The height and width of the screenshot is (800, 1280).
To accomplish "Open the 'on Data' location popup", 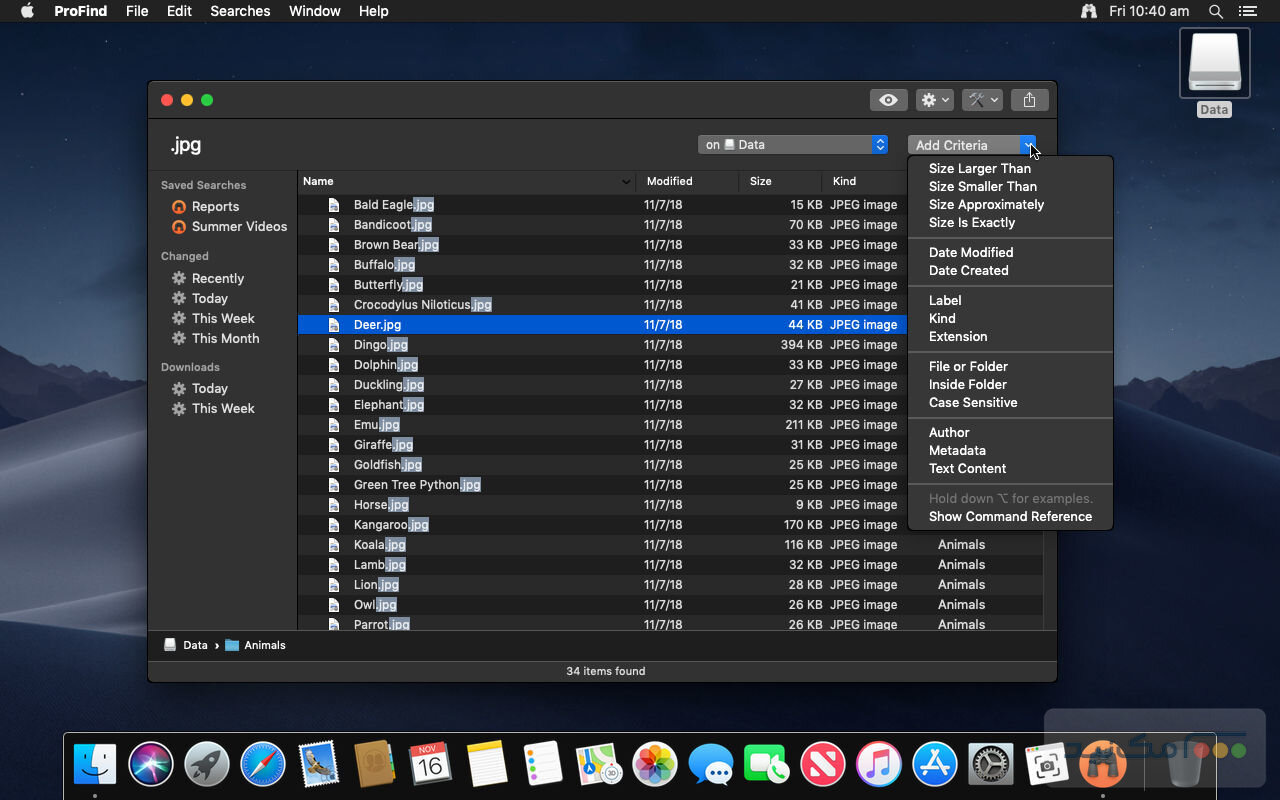I will (792, 145).
